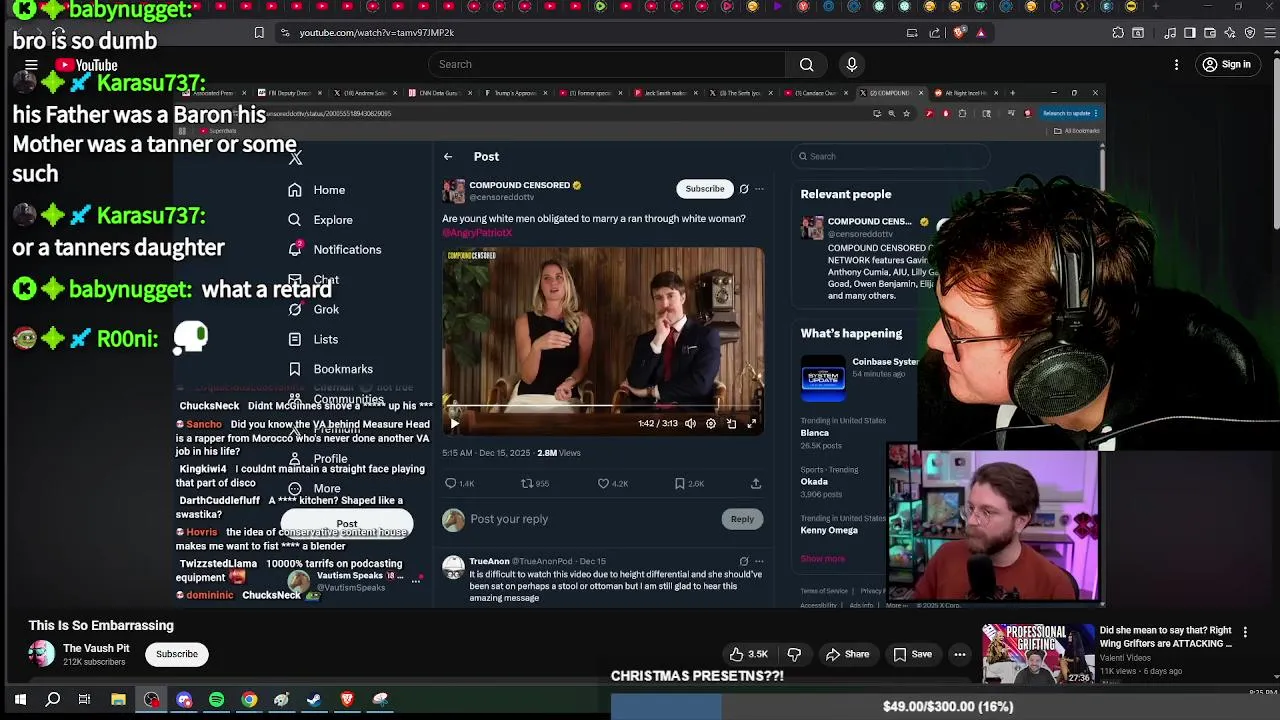
Task: Open three-dot menu on TrueAnon reply
Action: 759,562
